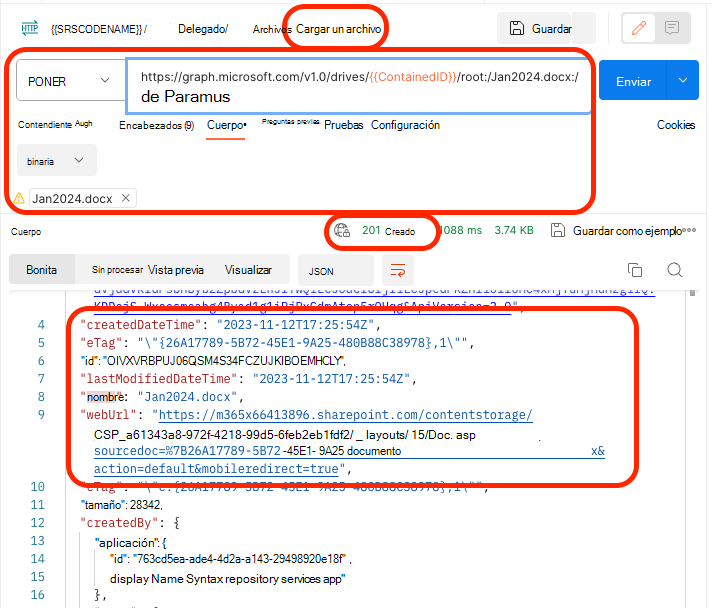Click the search response icon
Image resolution: width=712 pixels, height=608 pixels.
coord(675,270)
